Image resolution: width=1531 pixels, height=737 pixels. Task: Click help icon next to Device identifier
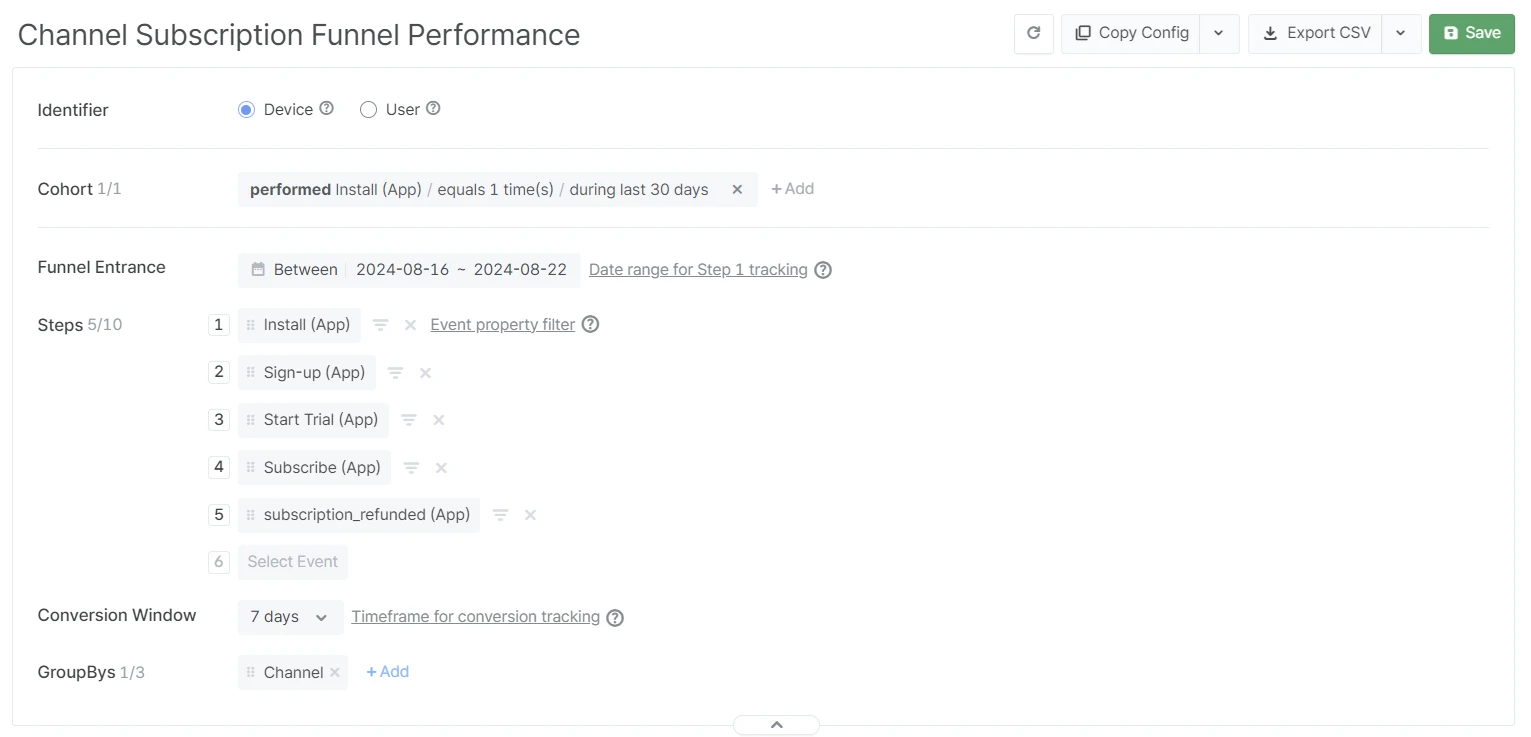point(326,109)
